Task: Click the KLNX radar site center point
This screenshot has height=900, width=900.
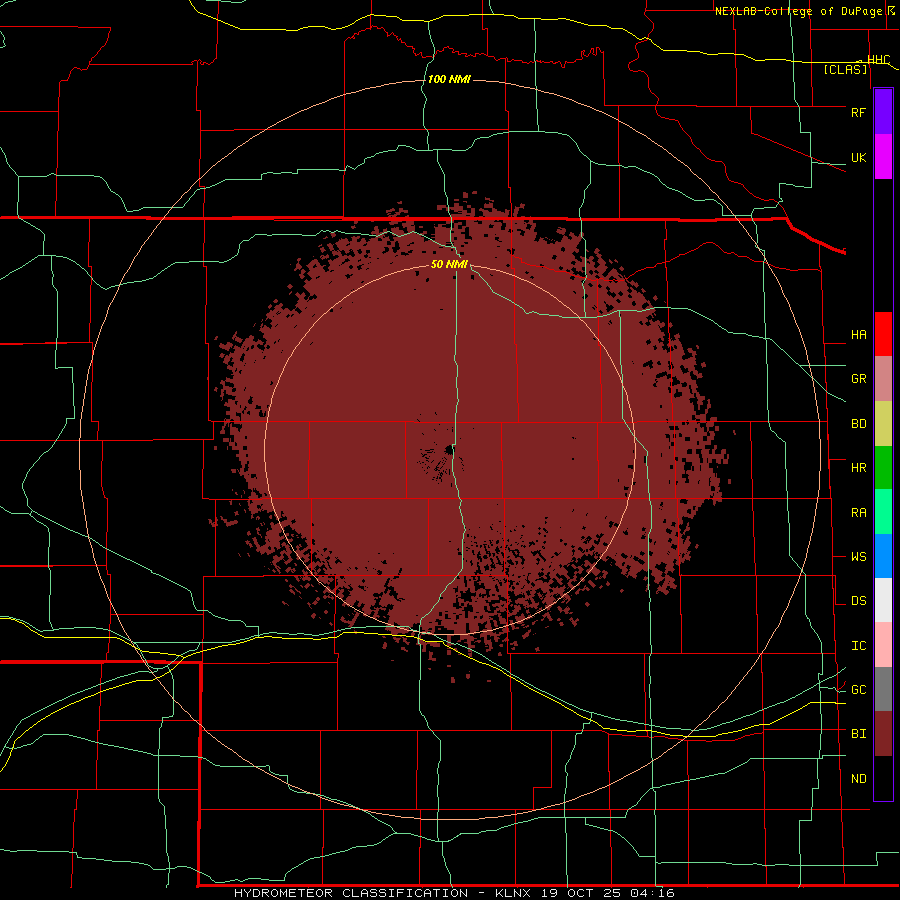Action: [449, 450]
